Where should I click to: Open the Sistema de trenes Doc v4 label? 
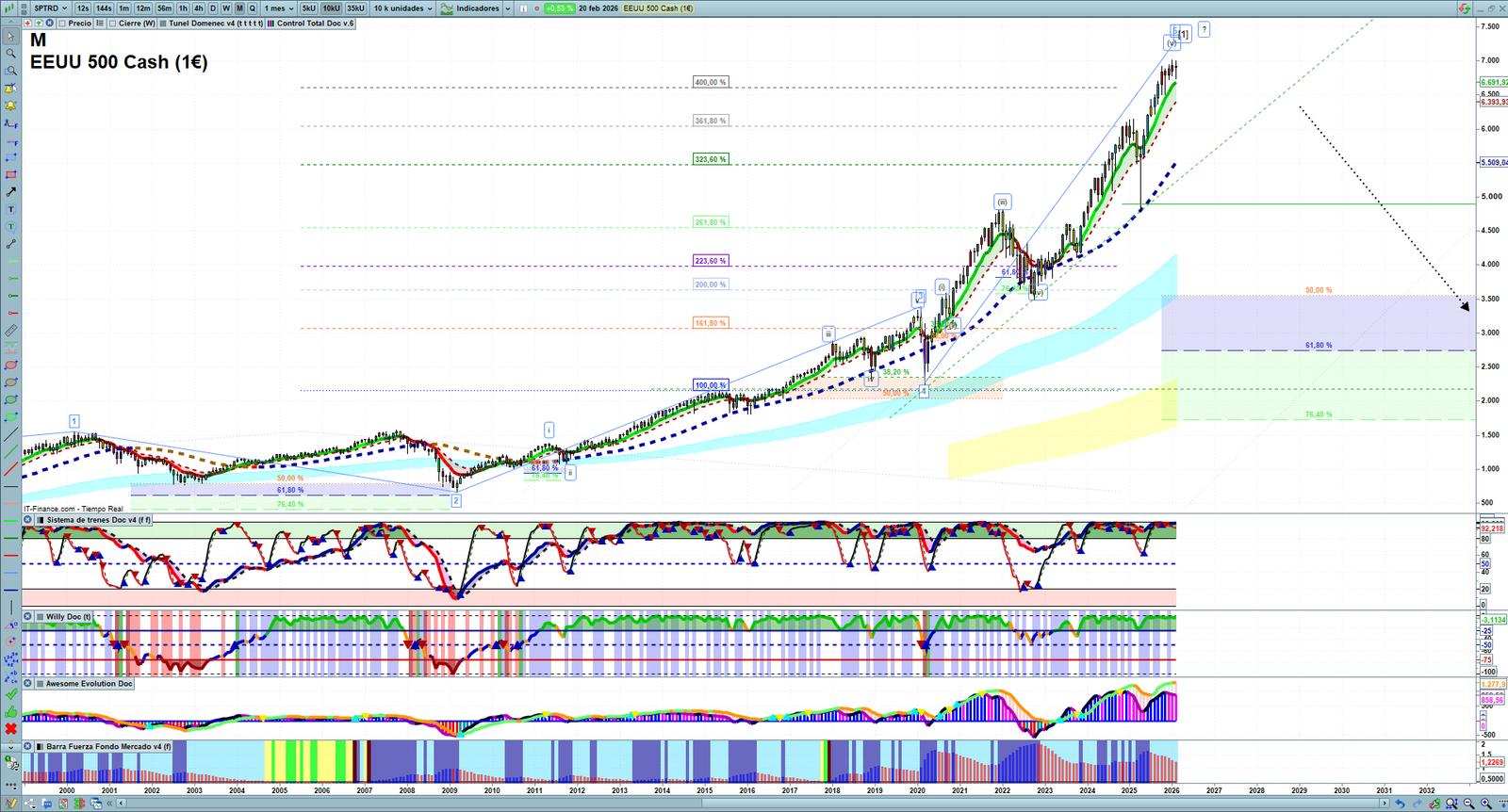[x=98, y=520]
